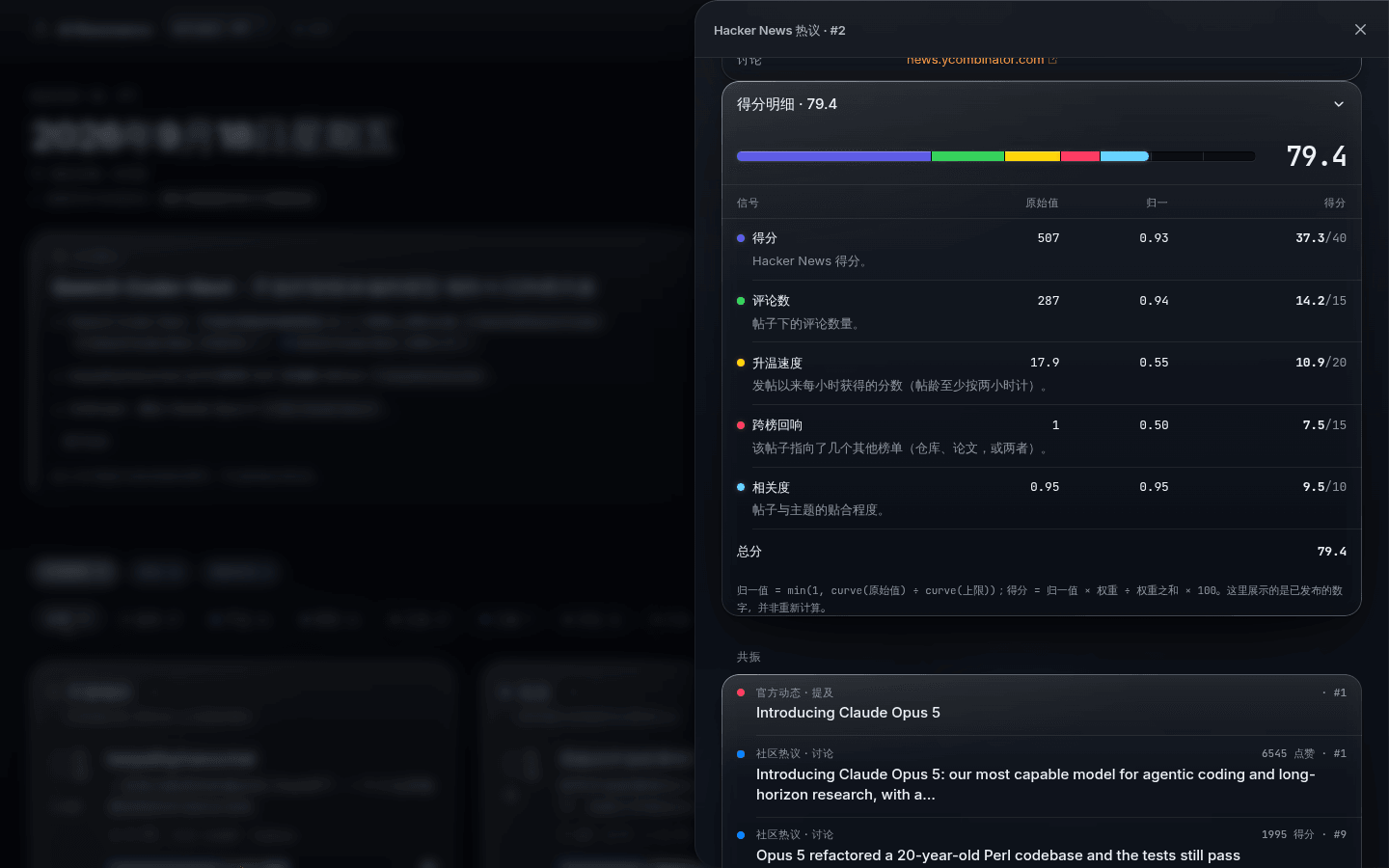Select the 评论数 signal row label
1389x868 pixels.
pyautogui.click(x=771, y=301)
